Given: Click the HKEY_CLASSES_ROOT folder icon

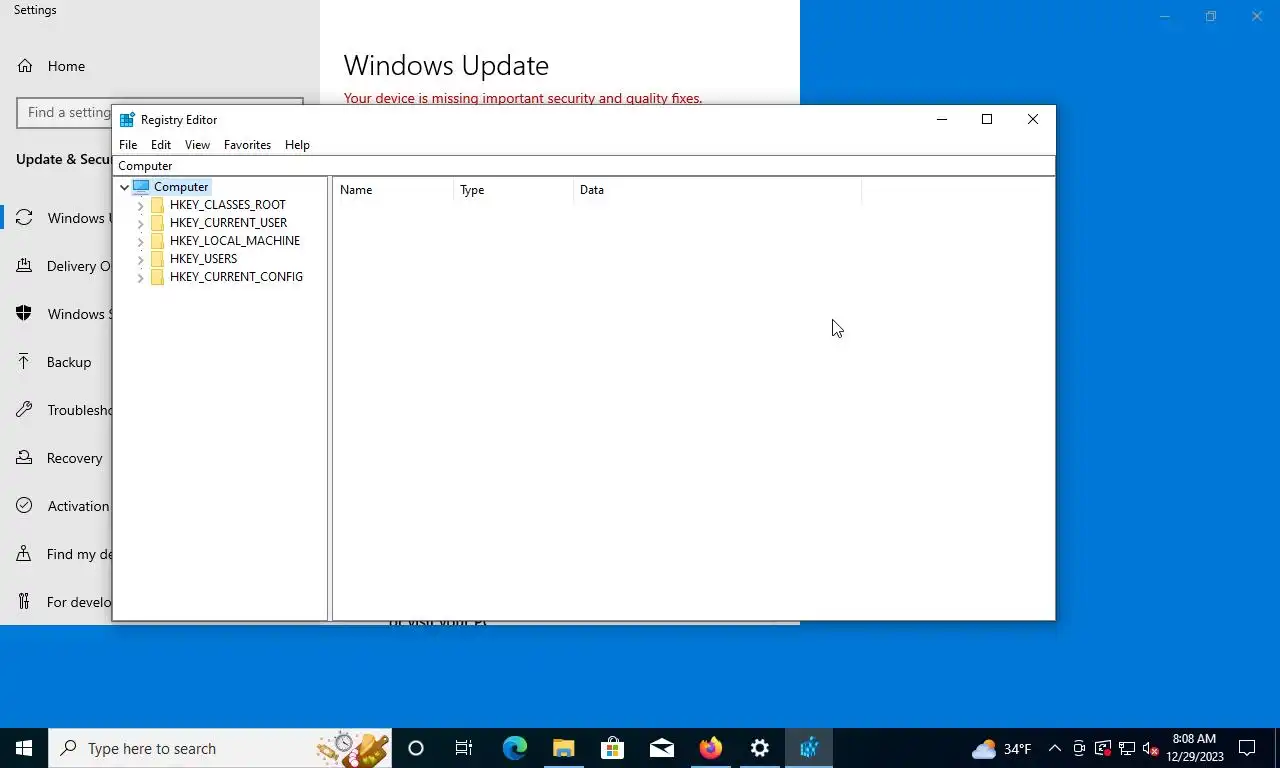Looking at the screenshot, I should pos(157,205).
